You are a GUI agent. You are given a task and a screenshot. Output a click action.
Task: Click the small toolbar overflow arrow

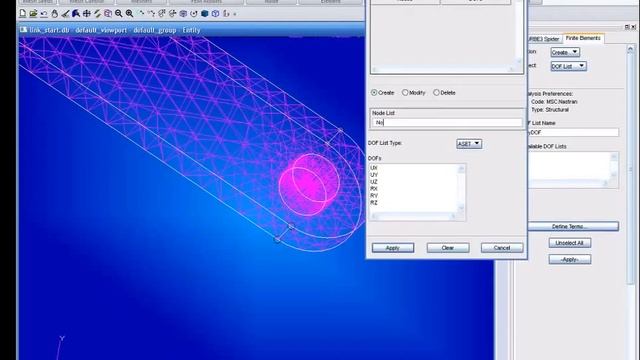pos(235,14)
